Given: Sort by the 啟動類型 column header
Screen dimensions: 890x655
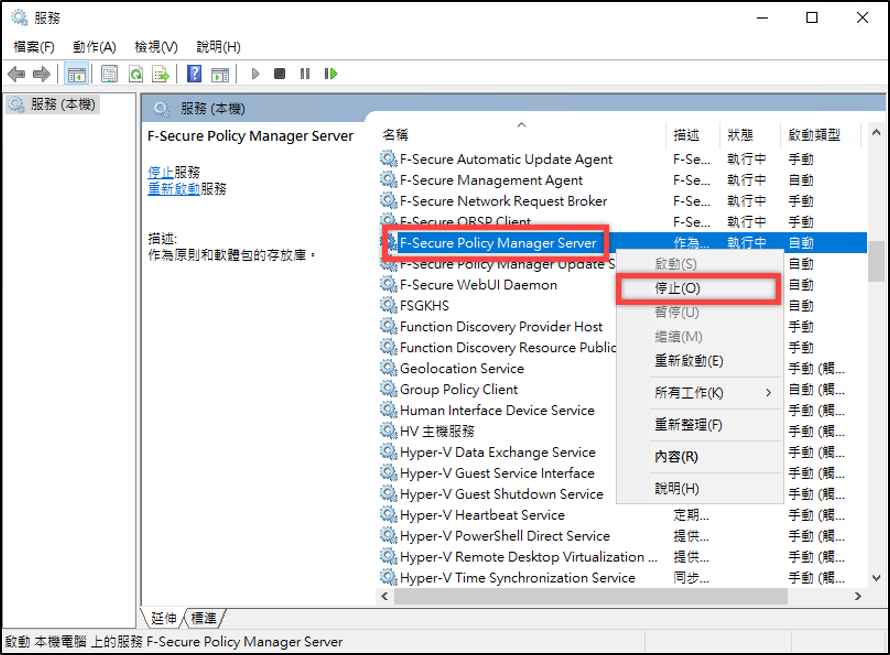Looking at the screenshot, I should click(x=821, y=135).
